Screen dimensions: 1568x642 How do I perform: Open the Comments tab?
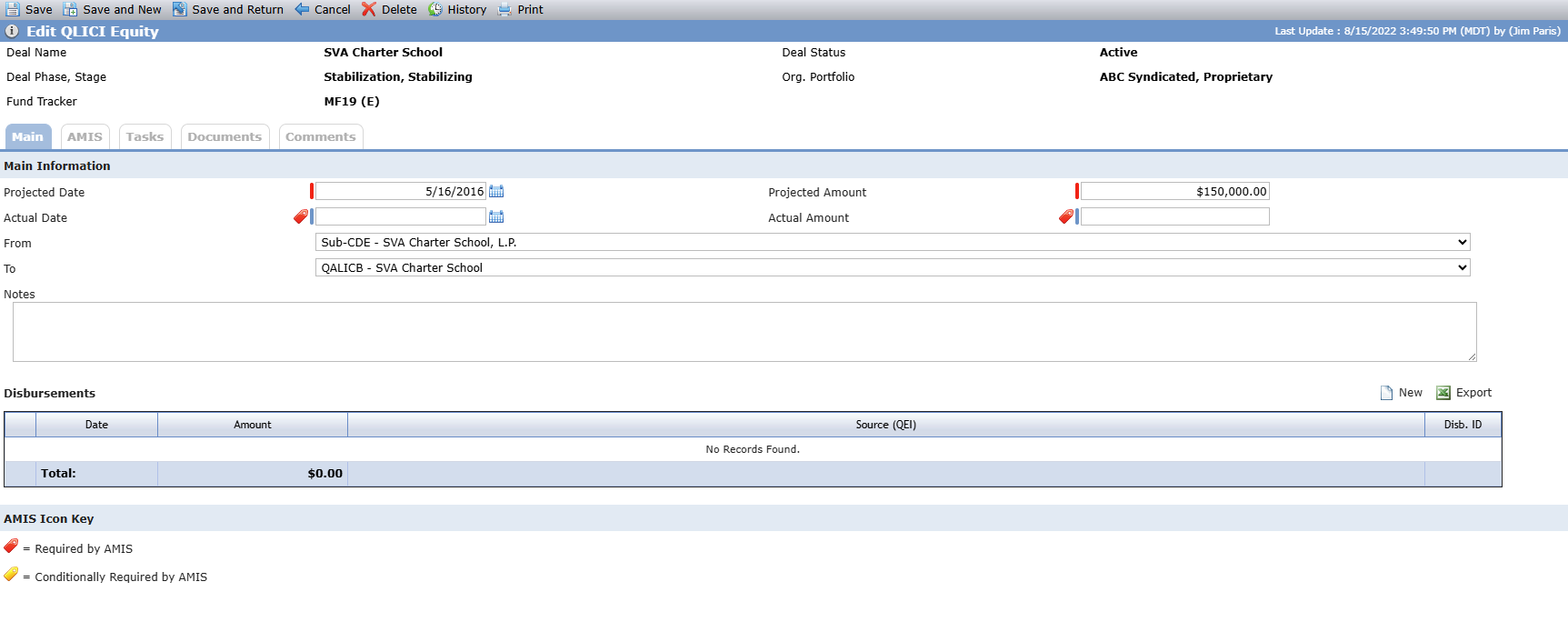(321, 137)
